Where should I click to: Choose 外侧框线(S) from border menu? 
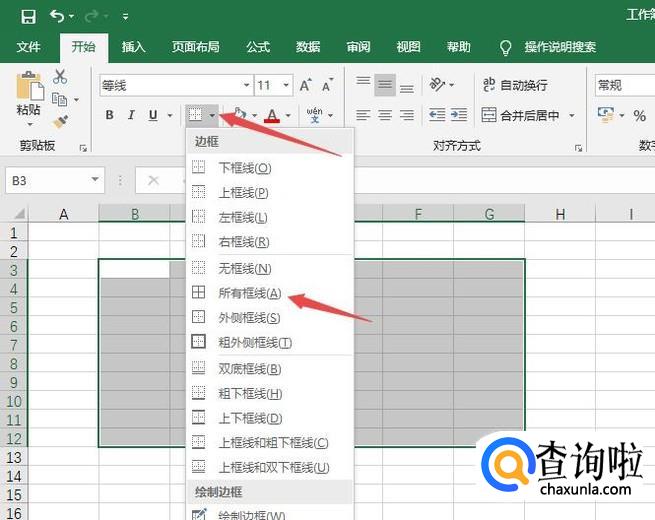[x=269, y=318]
